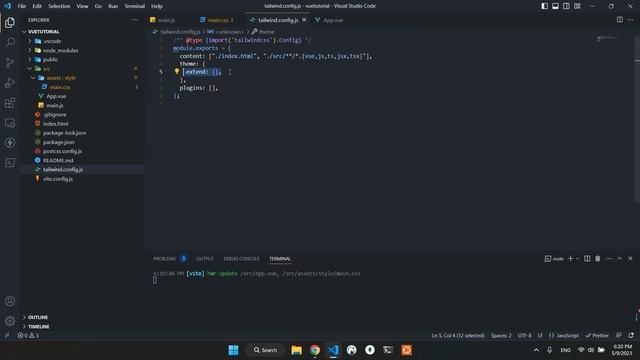The height and width of the screenshot is (360, 640).
Task: Open Accounts menu in activity bar
Action: tap(10, 301)
